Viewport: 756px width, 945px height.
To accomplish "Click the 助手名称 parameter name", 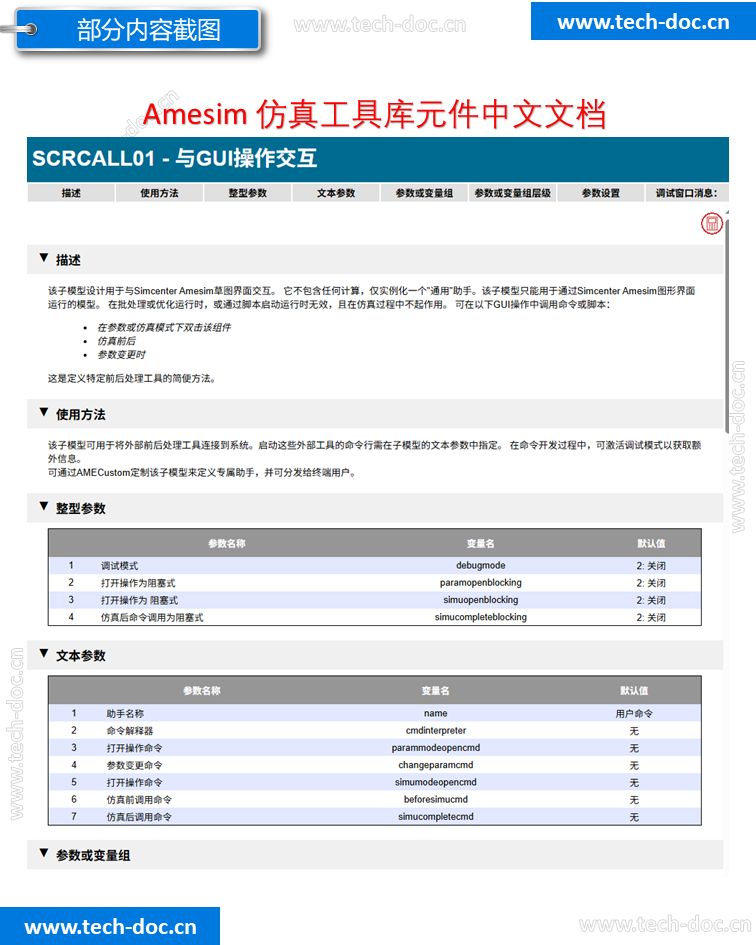I will tap(125, 714).
